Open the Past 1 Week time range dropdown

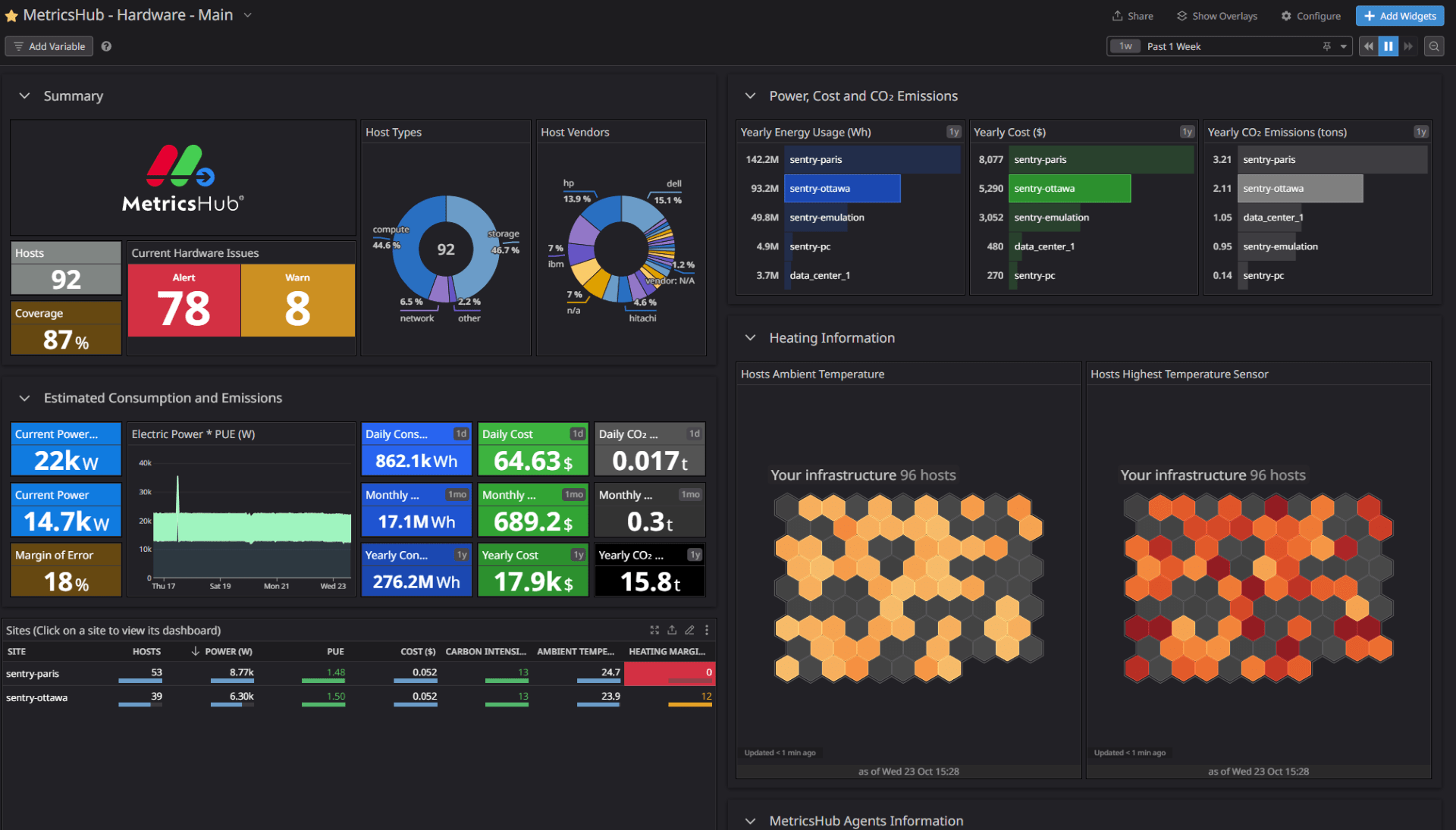coord(1229,46)
